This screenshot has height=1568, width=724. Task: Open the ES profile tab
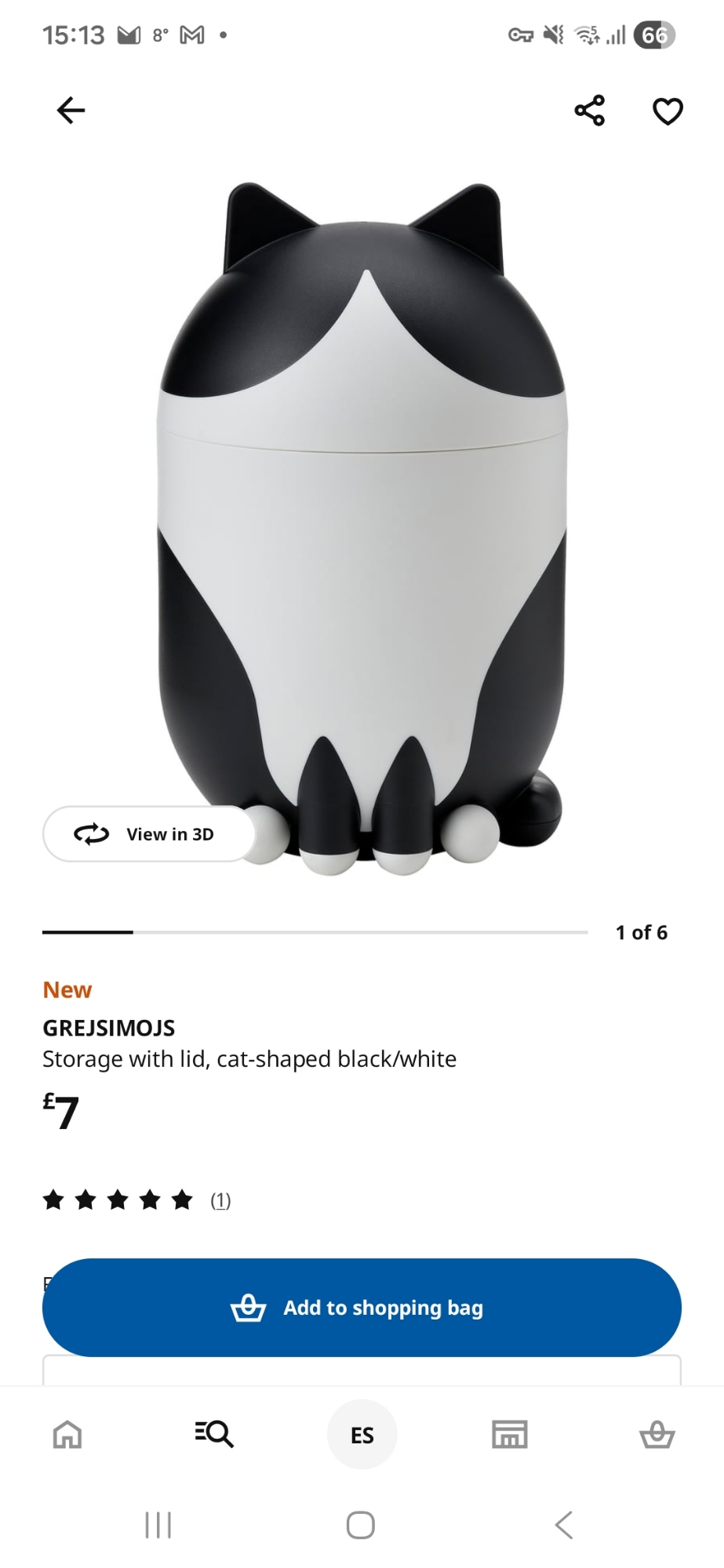coord(362,1435)
